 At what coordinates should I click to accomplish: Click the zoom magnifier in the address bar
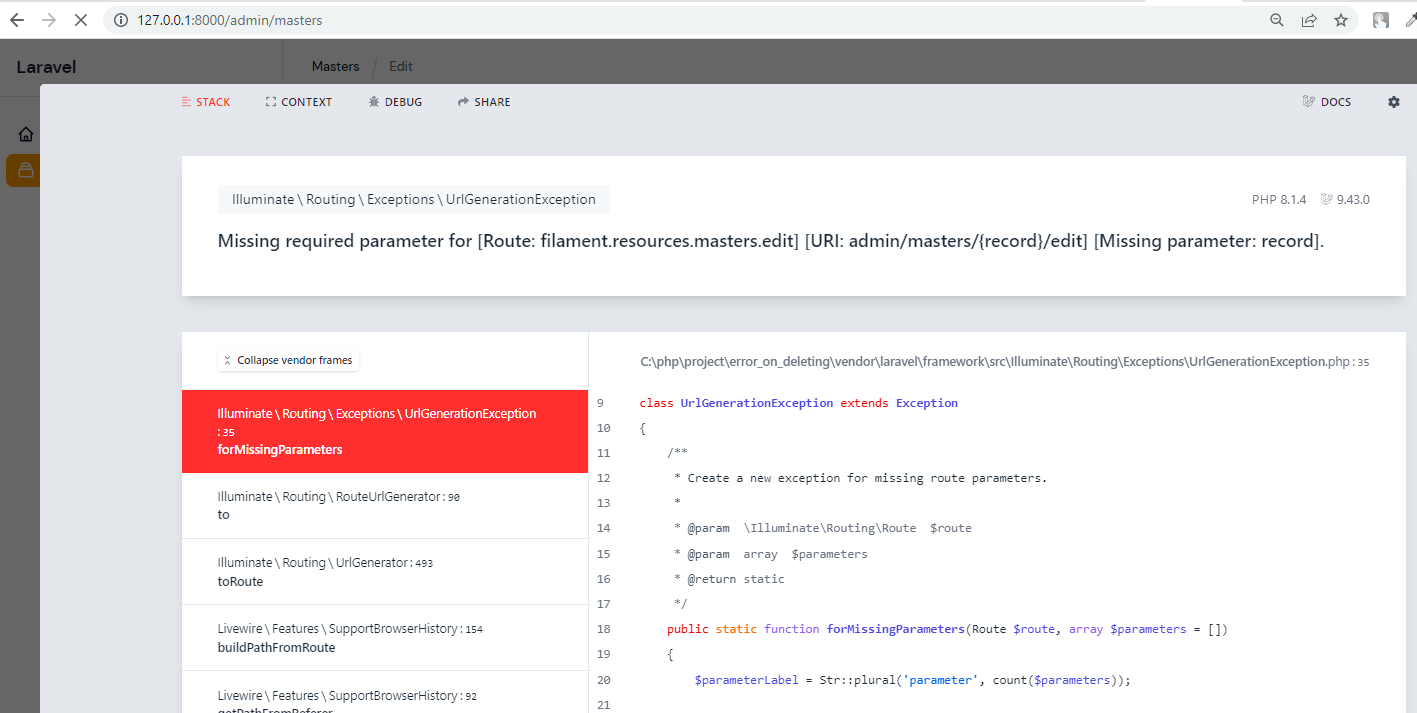(x=1276, y=19)
